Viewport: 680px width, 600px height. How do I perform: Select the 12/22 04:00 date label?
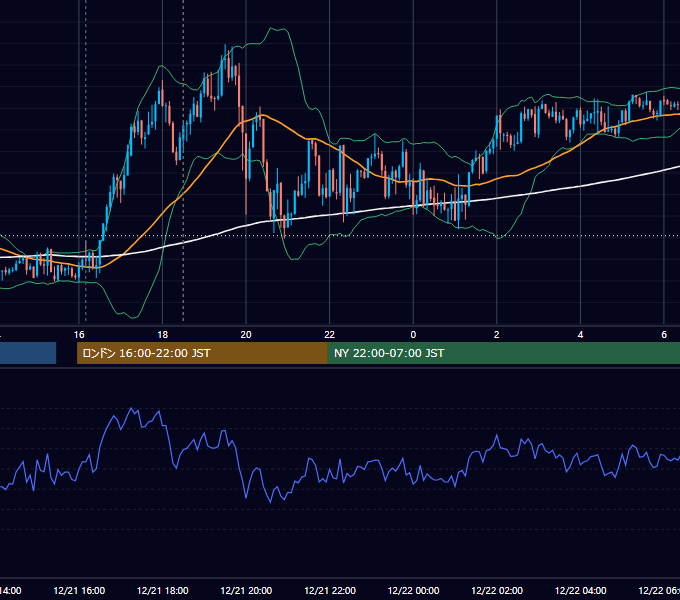pyautogui.click(x=581, y=590)
